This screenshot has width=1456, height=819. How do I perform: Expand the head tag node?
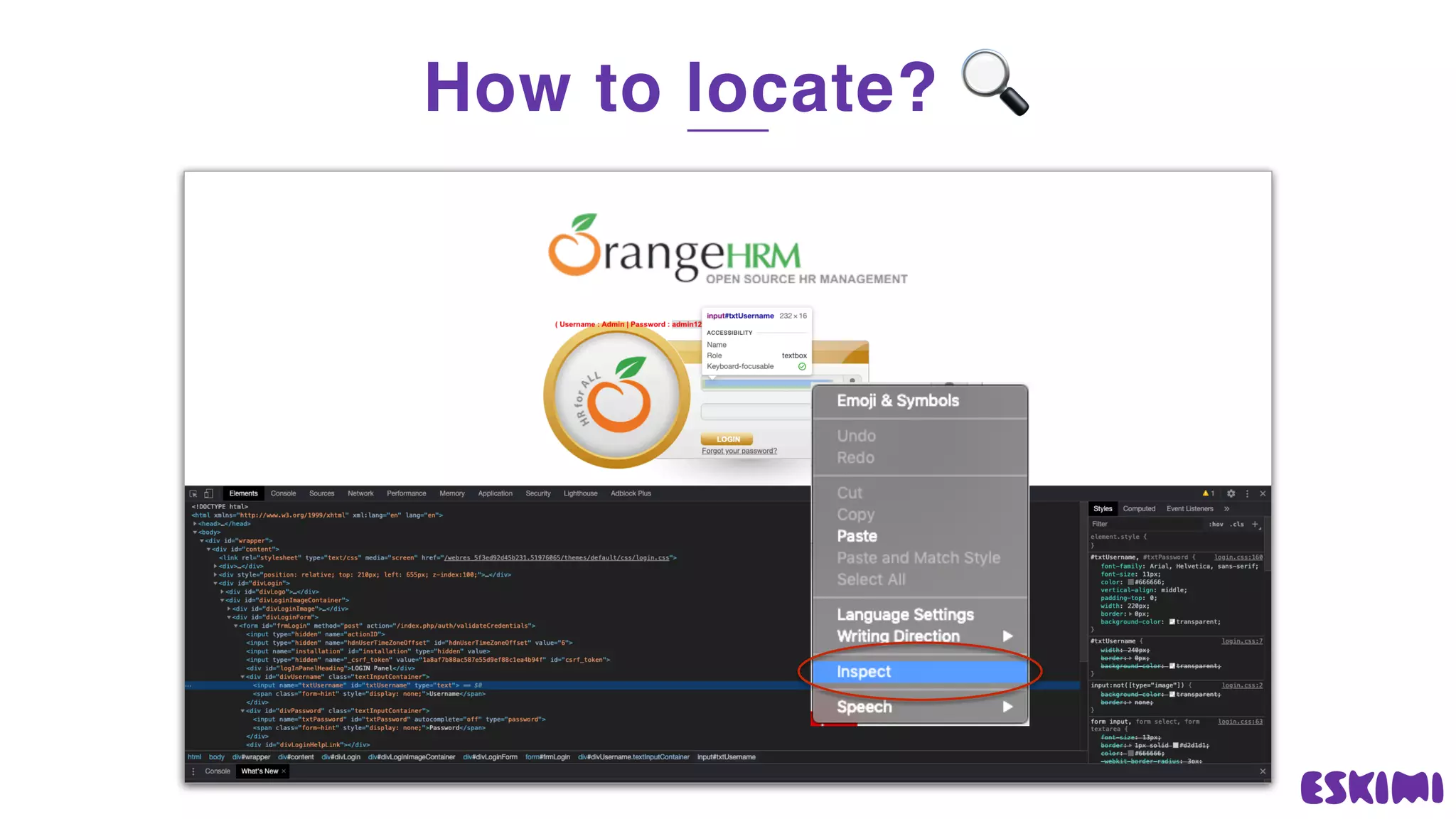(x=195, y=524)
